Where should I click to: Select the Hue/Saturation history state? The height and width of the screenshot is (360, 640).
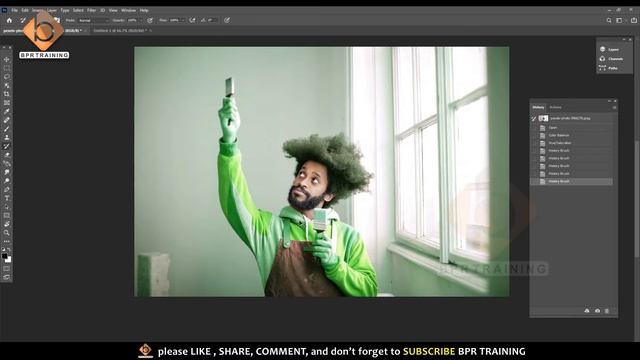click(571, 143)
